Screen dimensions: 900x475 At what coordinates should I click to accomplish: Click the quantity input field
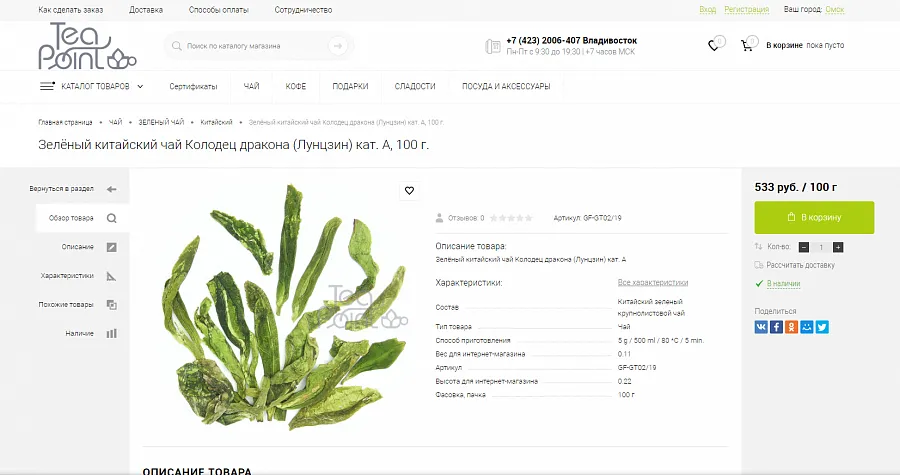pos(821,247)
